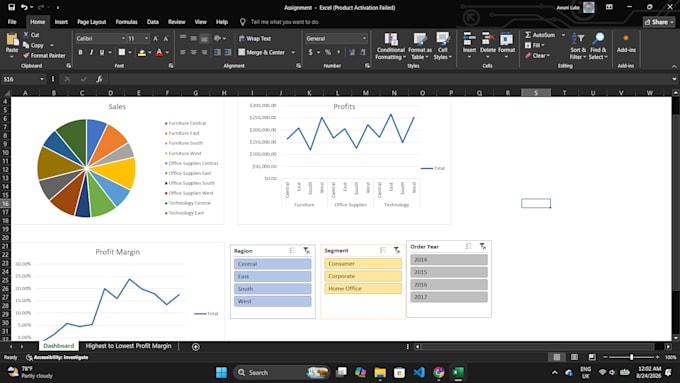
Task: Open the Highest to Lowest Profit Margin sheet
Action: point(128,346)
